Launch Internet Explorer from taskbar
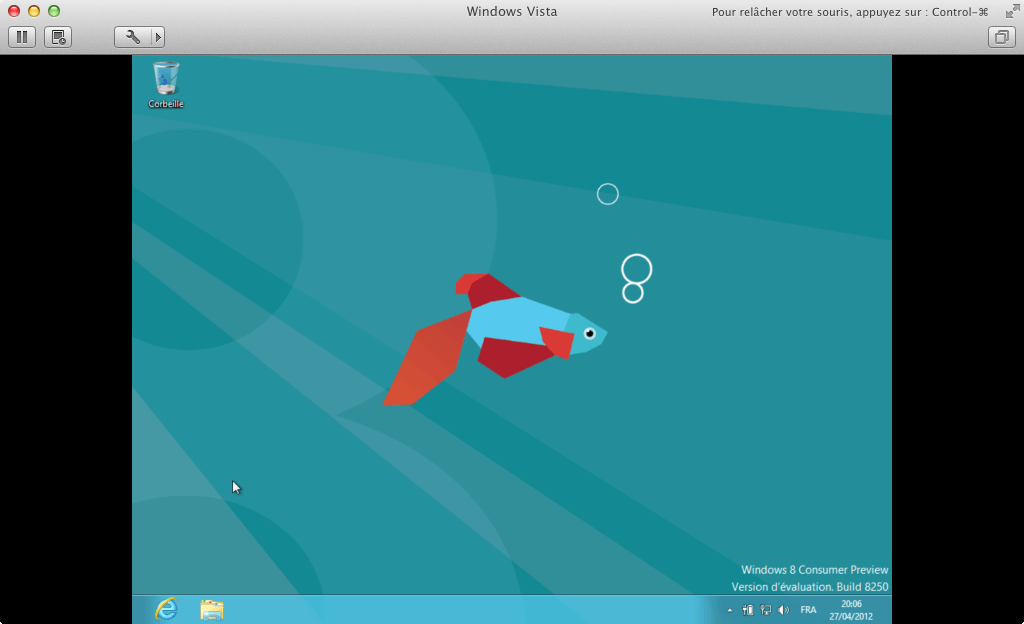Screen dimensions: 1024x624 click(167, 610)
